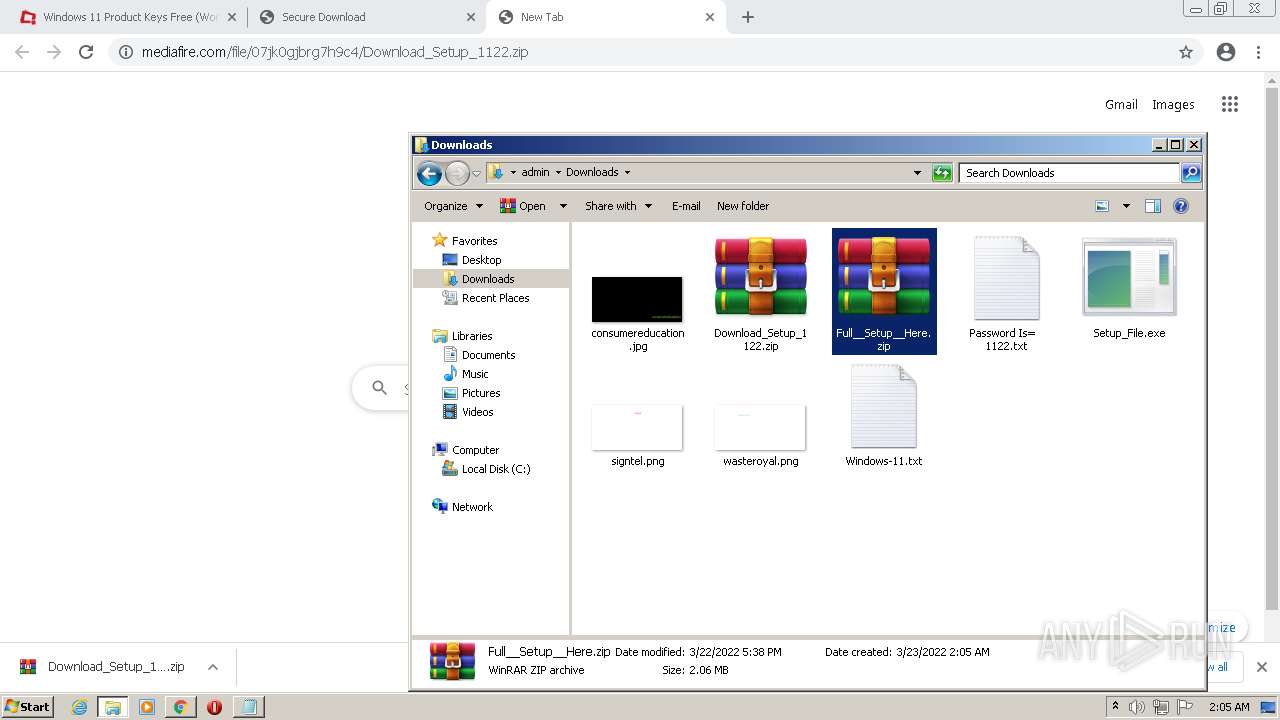
Task: Open the recent locations dropdown arrow
Action: [x=476, y=173]
